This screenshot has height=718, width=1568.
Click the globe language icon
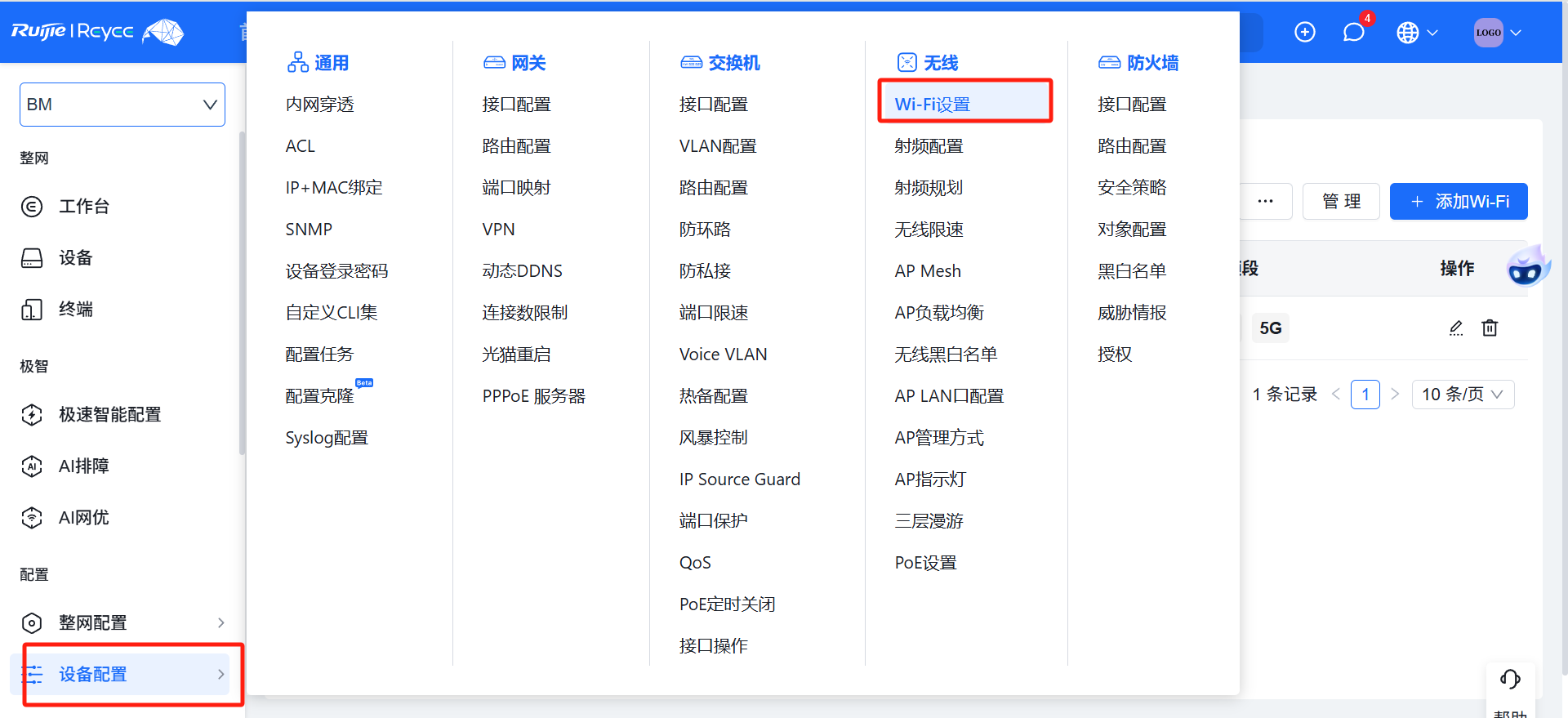[x=1407, y=33]
